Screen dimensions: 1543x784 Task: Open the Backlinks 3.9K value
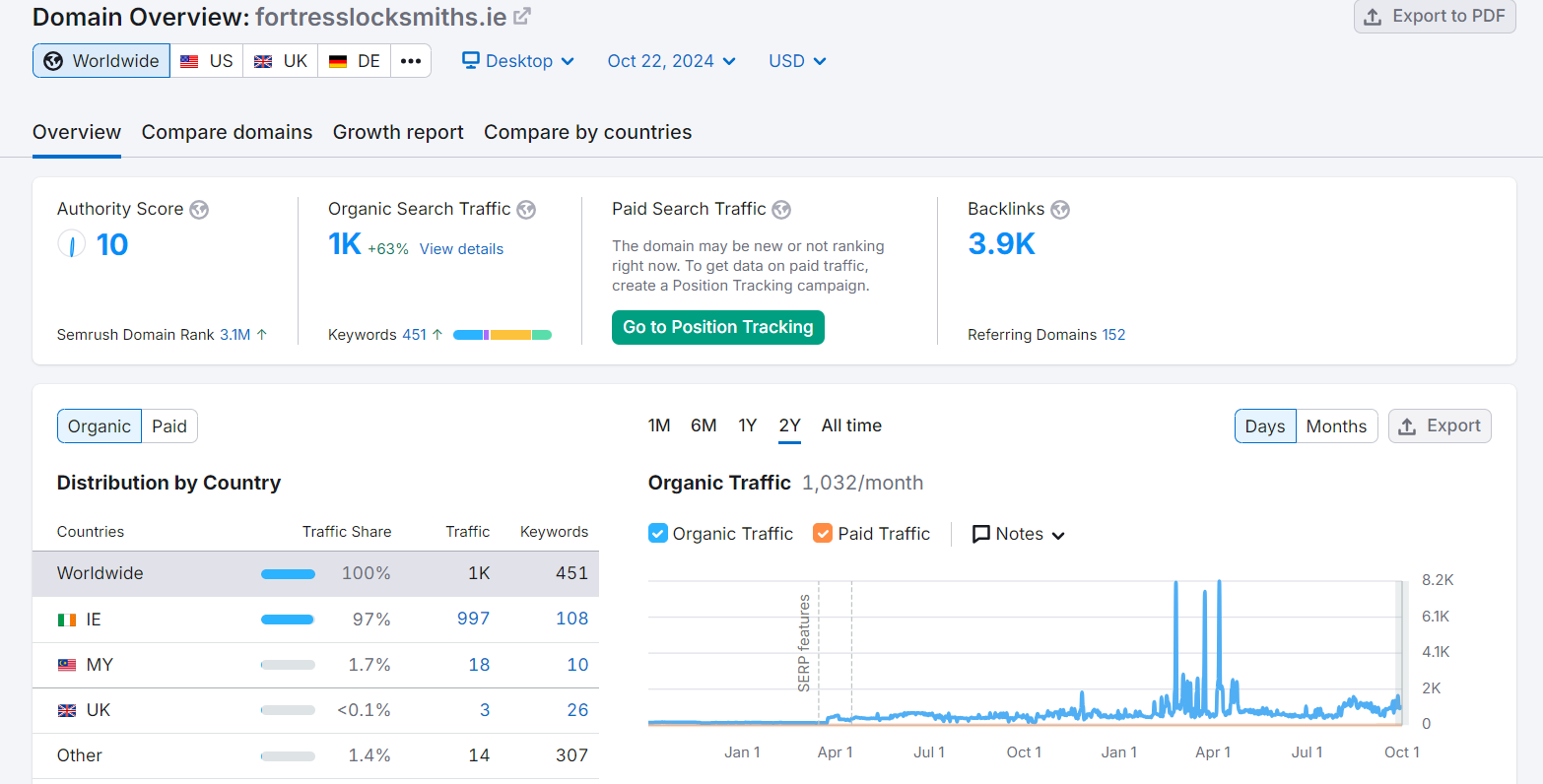tap(1001, 243)
